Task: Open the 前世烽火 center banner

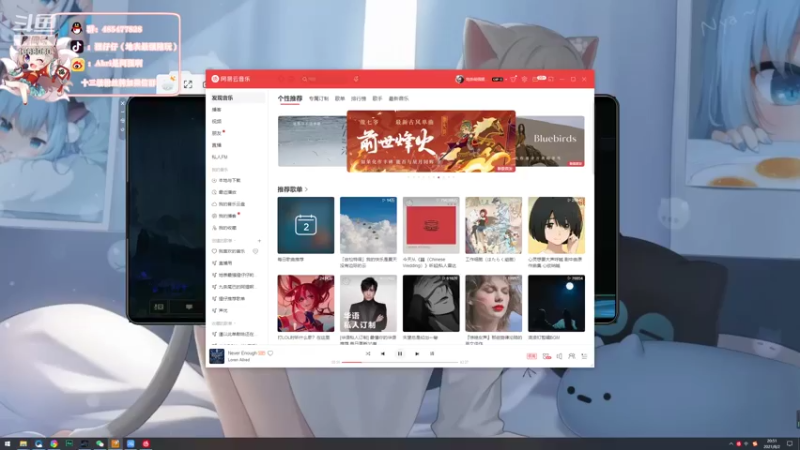Action: tap(431, 141)
